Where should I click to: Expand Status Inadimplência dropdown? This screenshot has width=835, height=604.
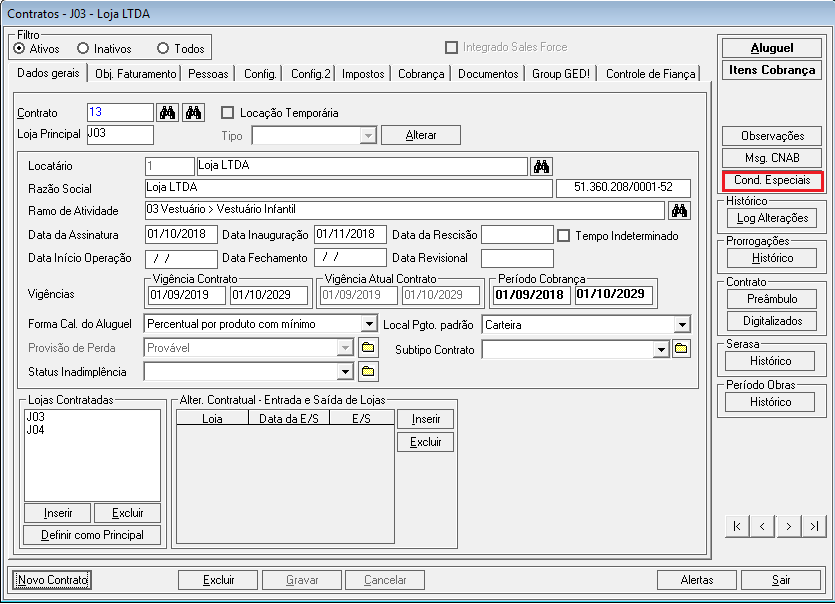[345, 372]
